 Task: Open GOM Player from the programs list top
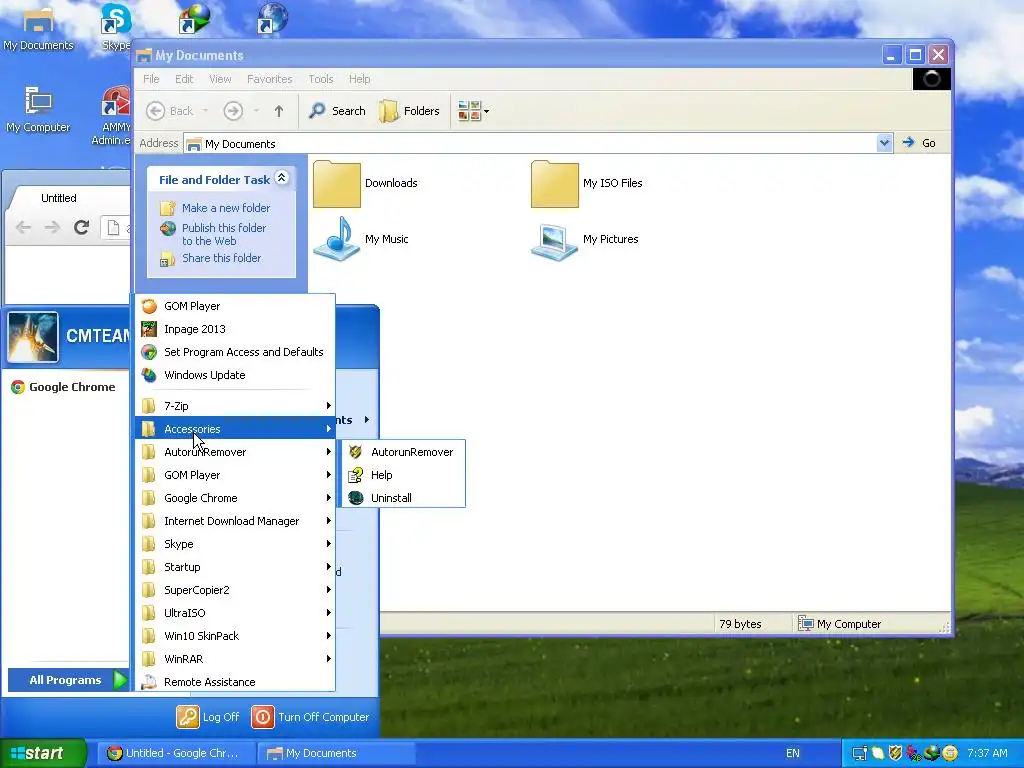pyautogui.click(x=235, y=306)
